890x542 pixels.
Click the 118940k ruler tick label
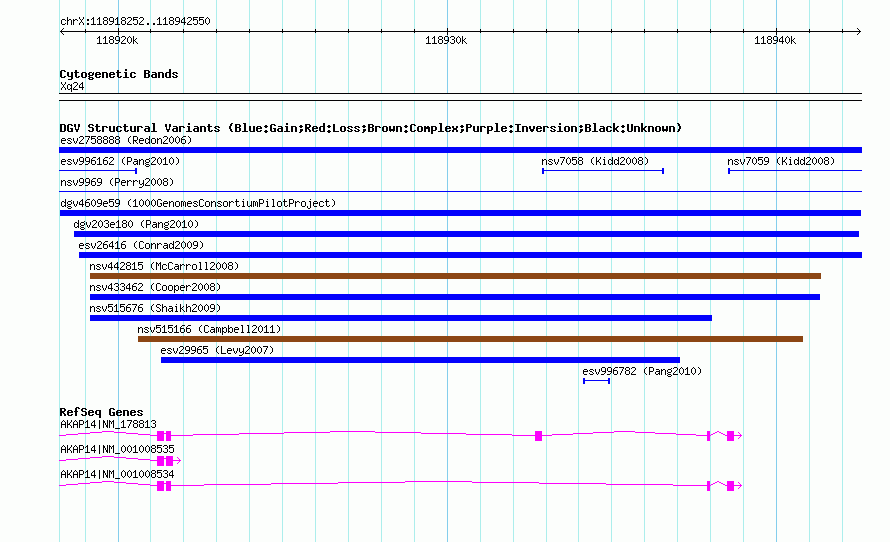[x=775, y=40]
